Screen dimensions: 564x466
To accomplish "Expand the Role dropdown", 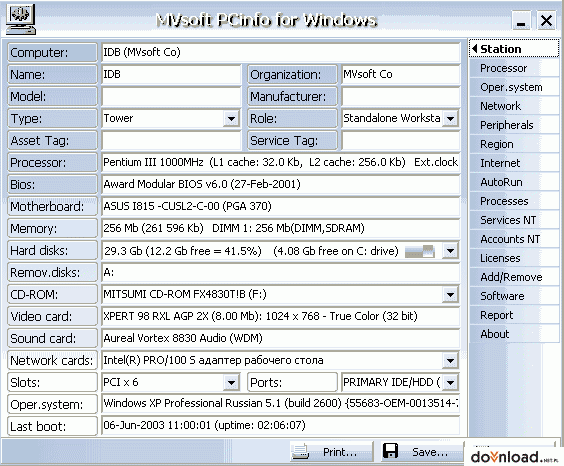I will [450, 118].
